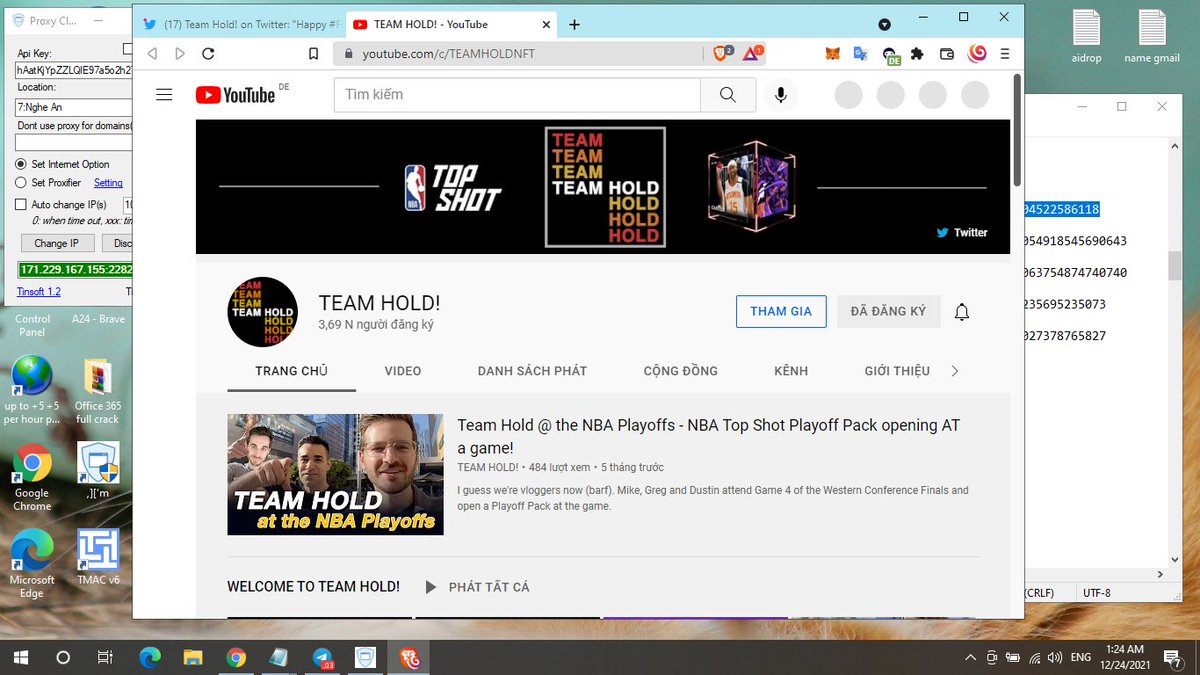
Task: Open the KÊNH channel tab
Action: [791, 371]
